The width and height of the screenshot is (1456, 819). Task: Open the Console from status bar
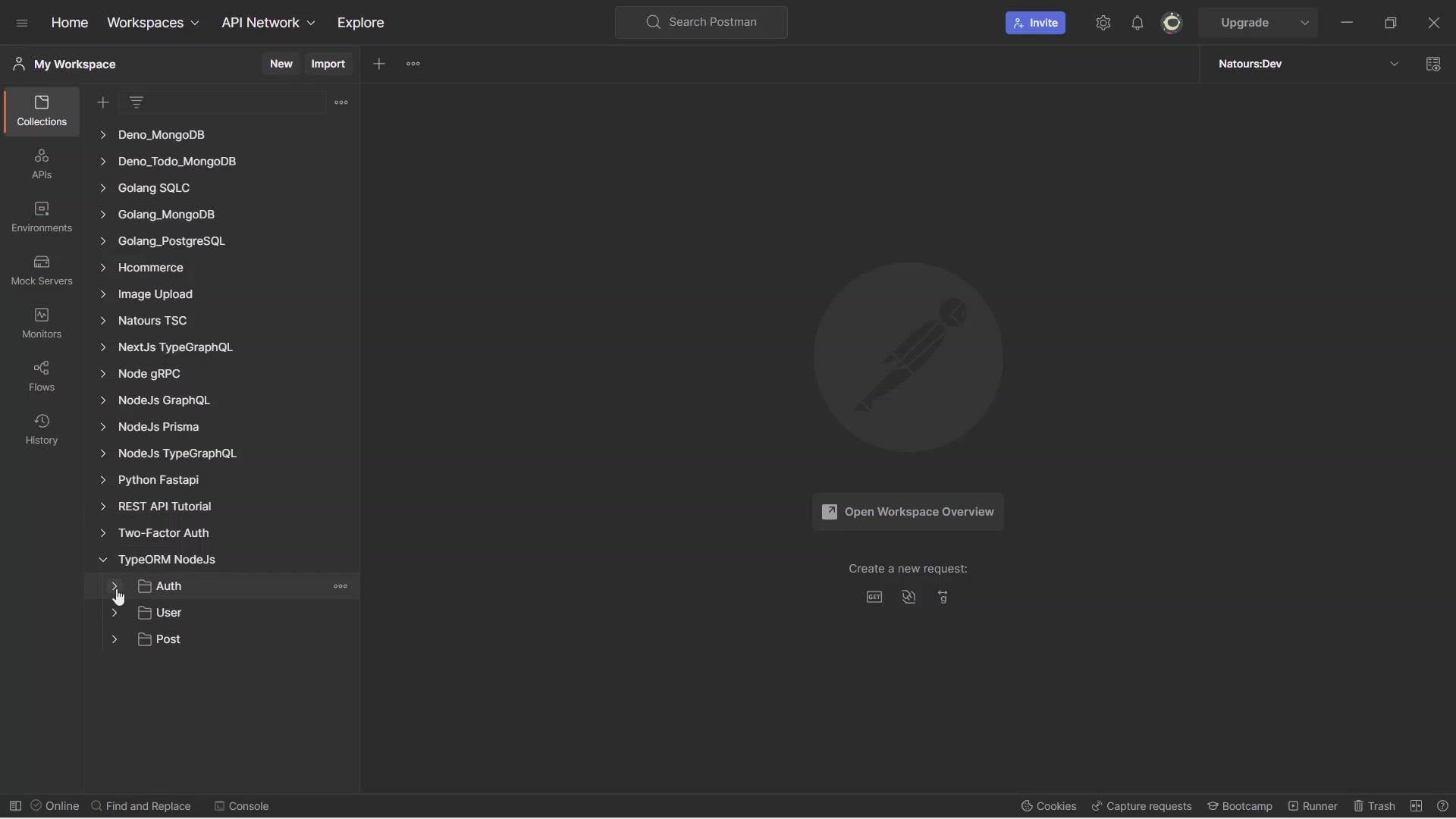tap(242, 806)
